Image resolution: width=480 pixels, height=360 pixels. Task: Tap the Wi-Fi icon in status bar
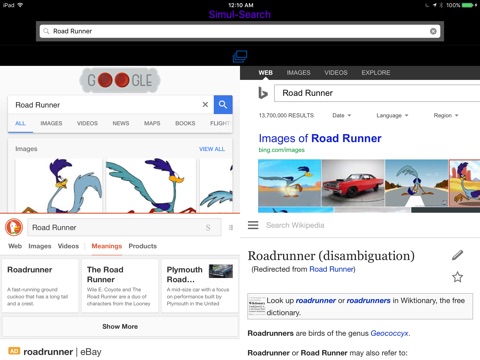point(20,5)
